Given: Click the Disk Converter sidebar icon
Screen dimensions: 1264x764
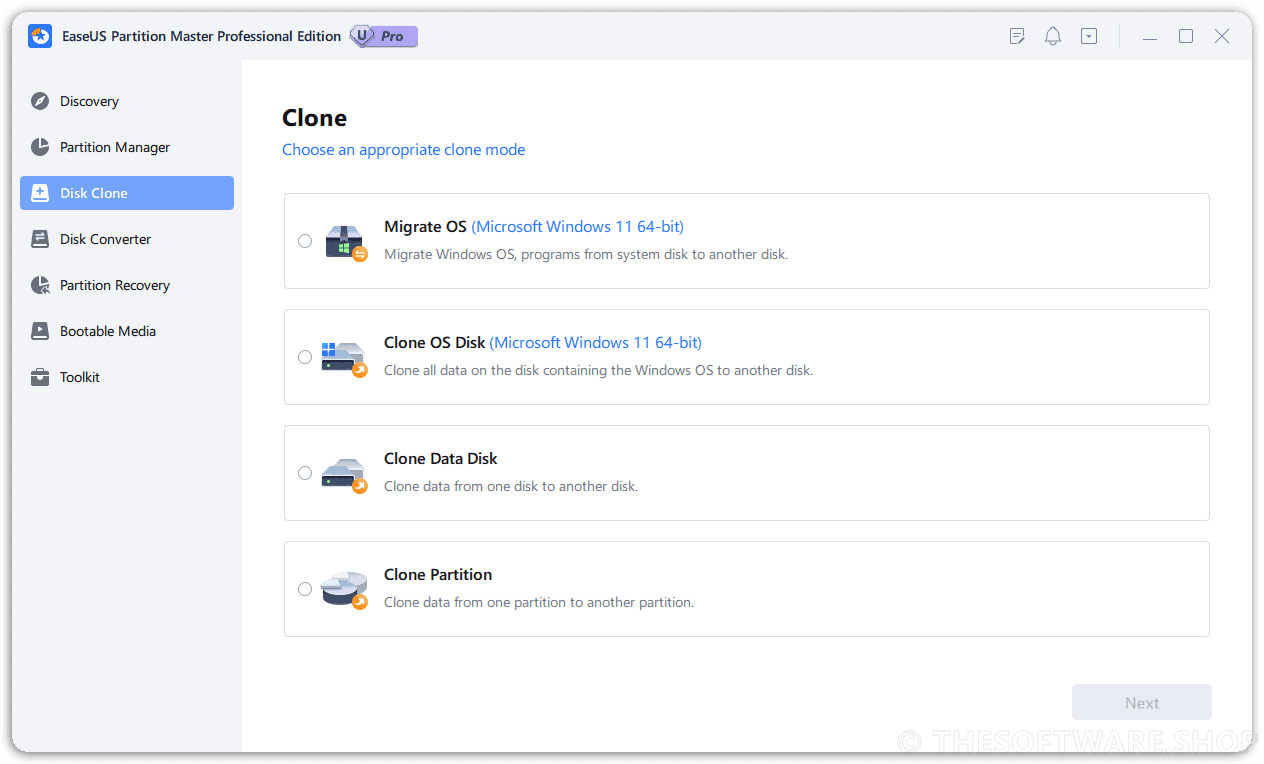Looking at the screenshot, I should click(40, 239).
